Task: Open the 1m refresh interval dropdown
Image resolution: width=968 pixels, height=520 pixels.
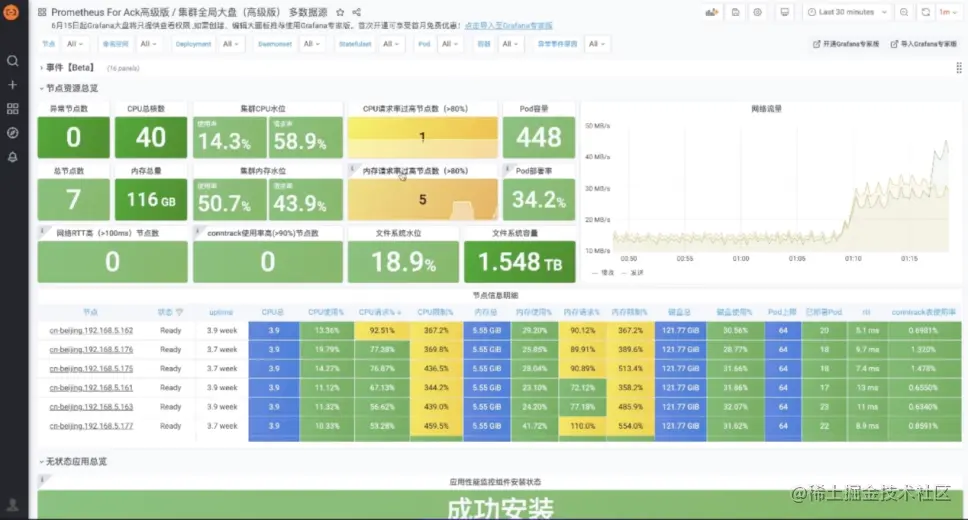Action: coord(948,12)
